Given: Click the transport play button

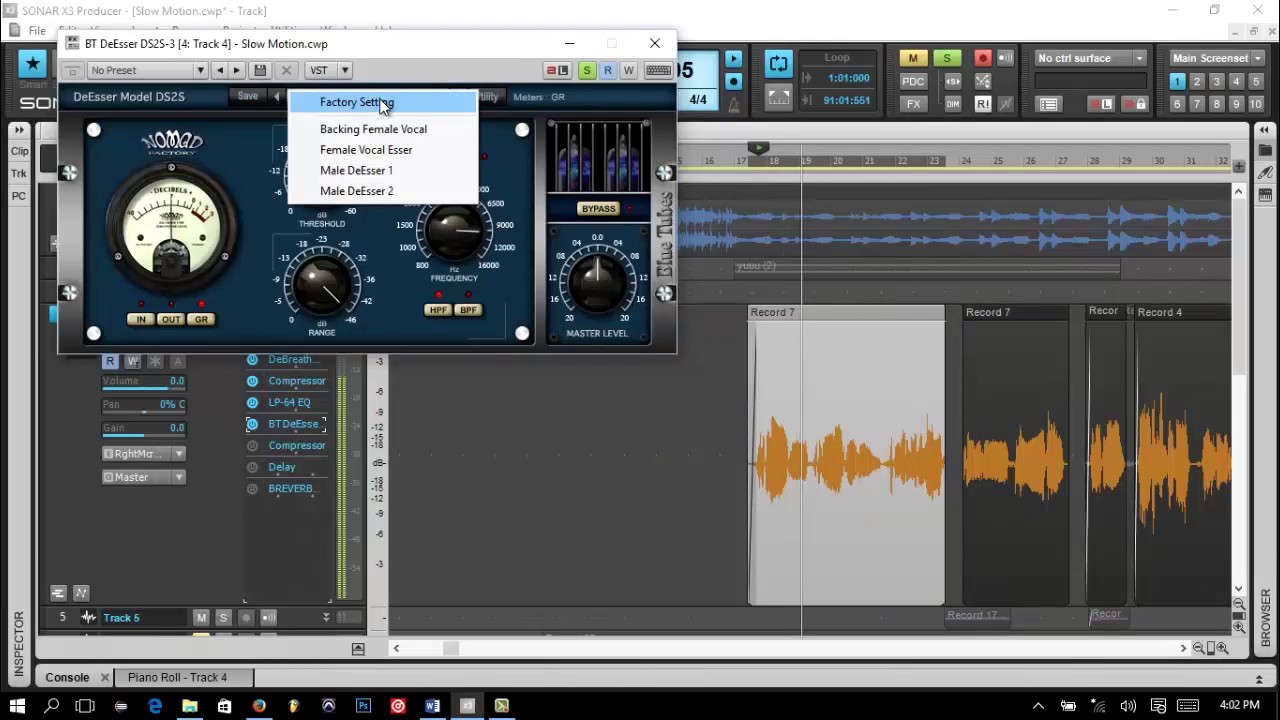Looking at the screenshot, I should pyautogui.click(x=733, y=59).
